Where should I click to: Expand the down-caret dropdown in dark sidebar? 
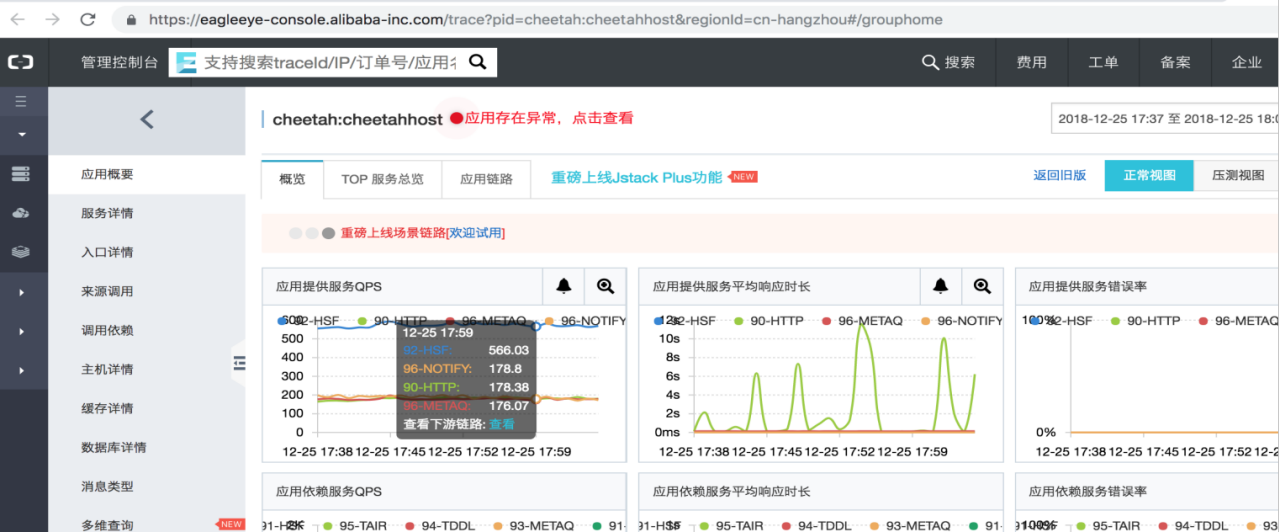tap(21, 134)
